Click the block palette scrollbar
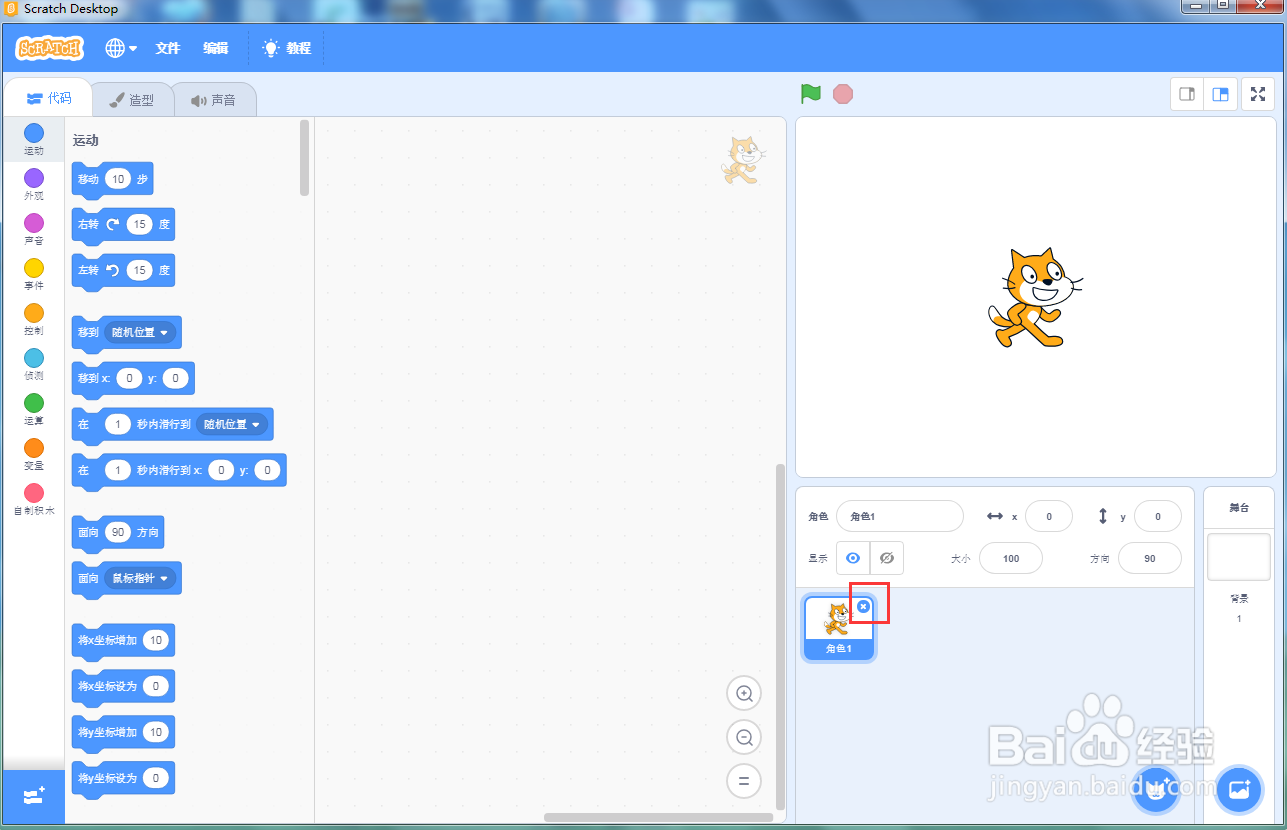This screenshot has width=1287, height=830. pos(304,158)
